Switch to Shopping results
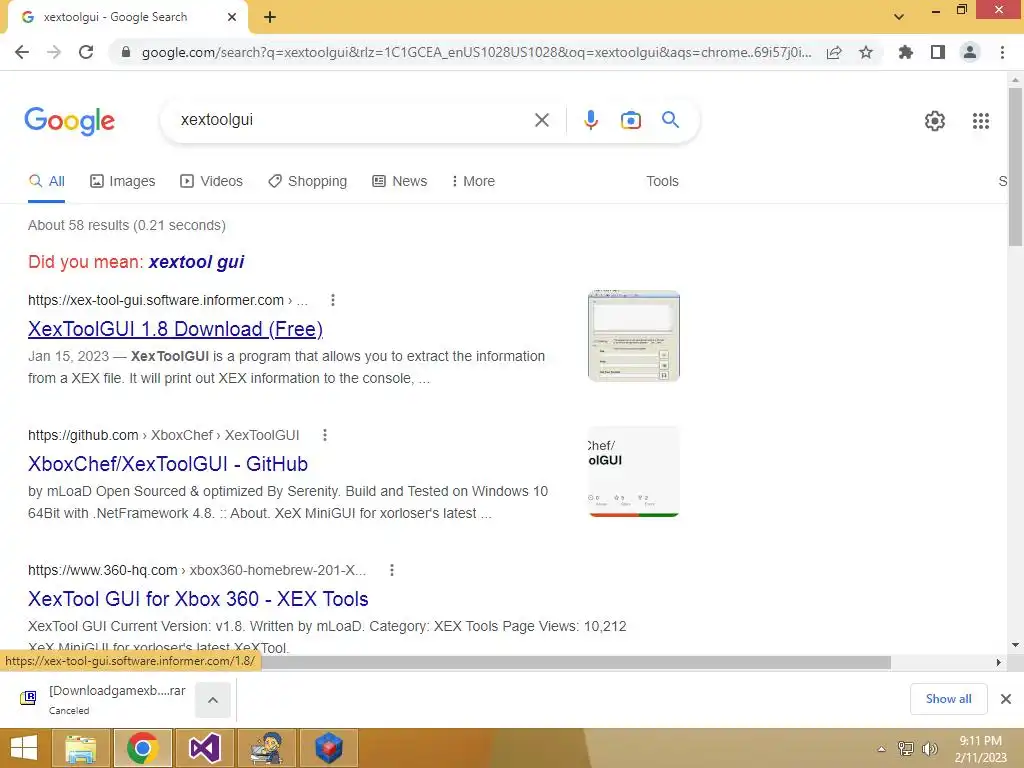Screen dimensions: 1024x768 (308, 181)
